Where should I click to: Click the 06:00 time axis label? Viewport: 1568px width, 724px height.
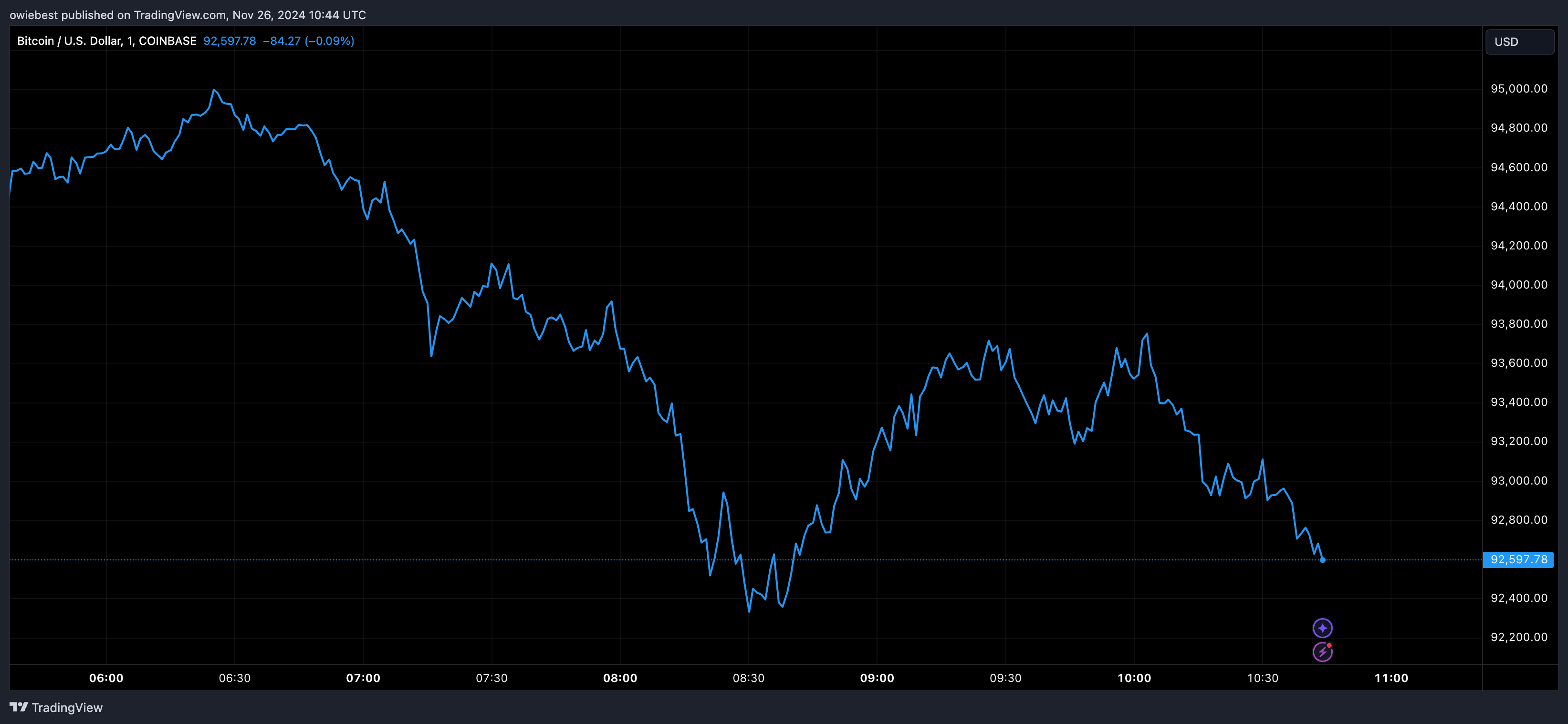tap(106, 678)
